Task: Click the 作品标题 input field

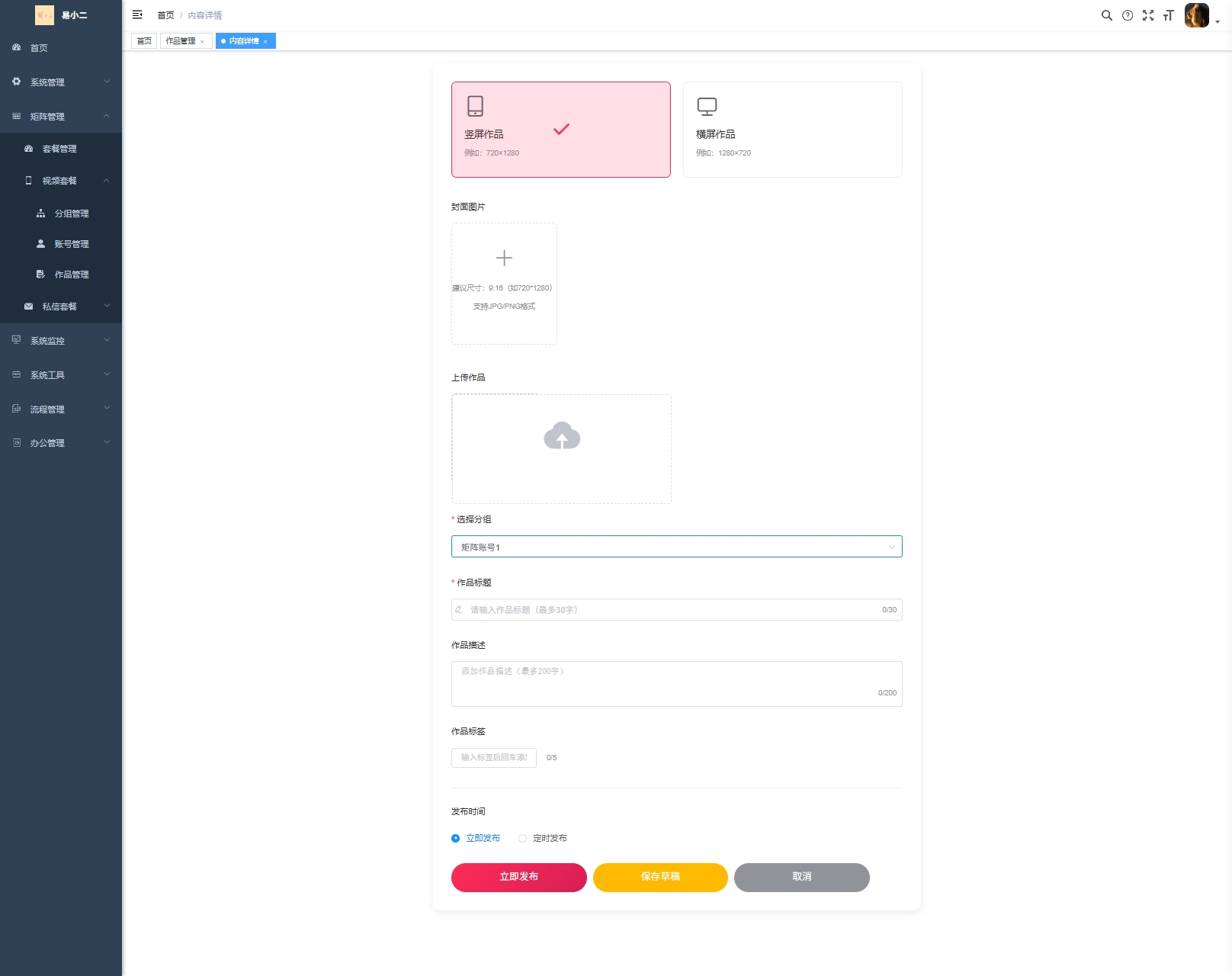Action: pos(675,610)
